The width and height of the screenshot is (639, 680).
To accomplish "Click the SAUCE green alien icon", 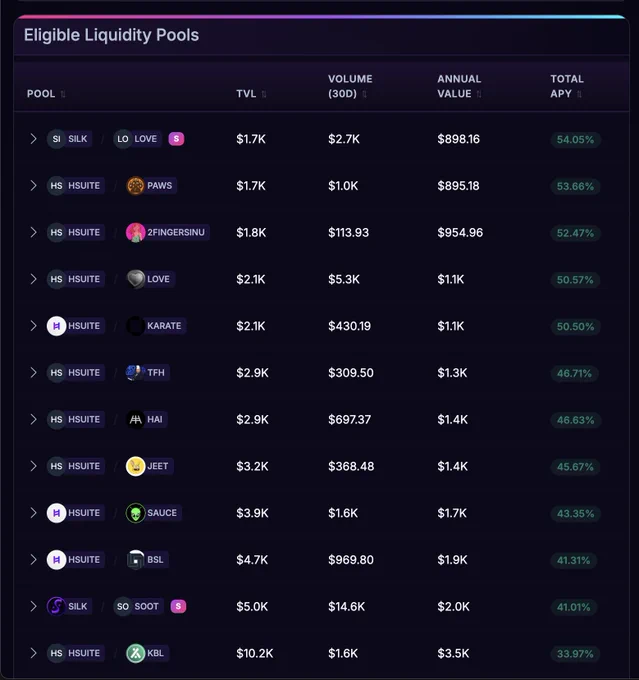I will click(135, 513).
